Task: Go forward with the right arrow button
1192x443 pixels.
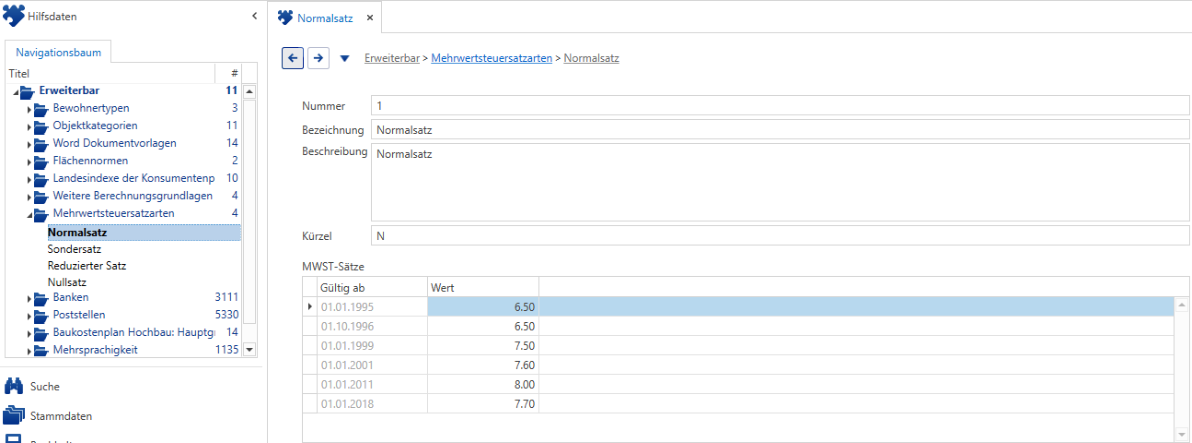Action: 319,58
